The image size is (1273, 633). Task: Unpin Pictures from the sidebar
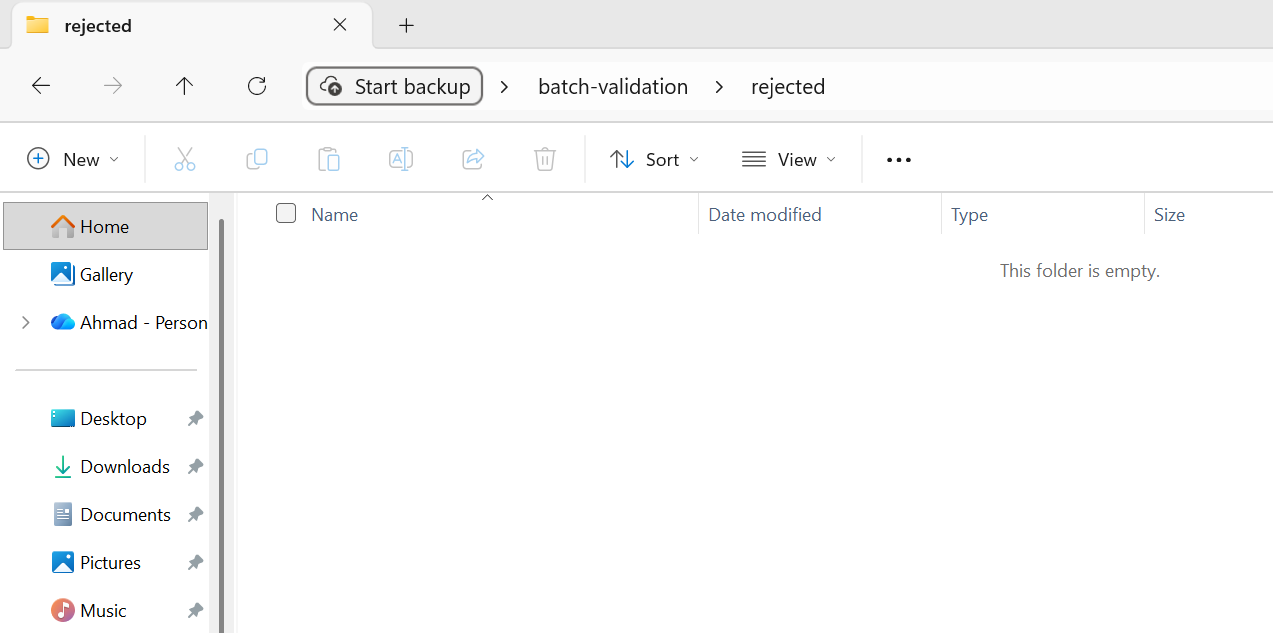tap(194, 562)
